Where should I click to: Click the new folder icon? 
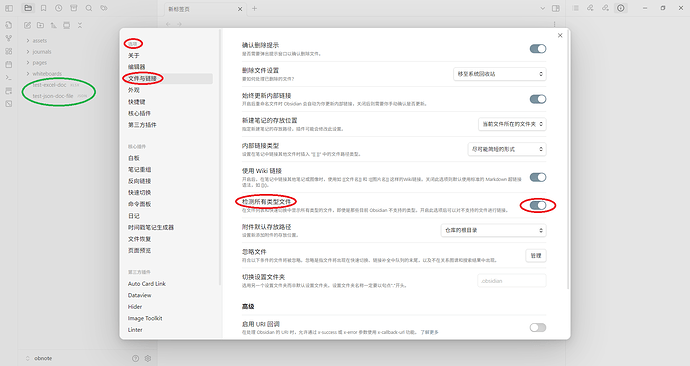40,26
